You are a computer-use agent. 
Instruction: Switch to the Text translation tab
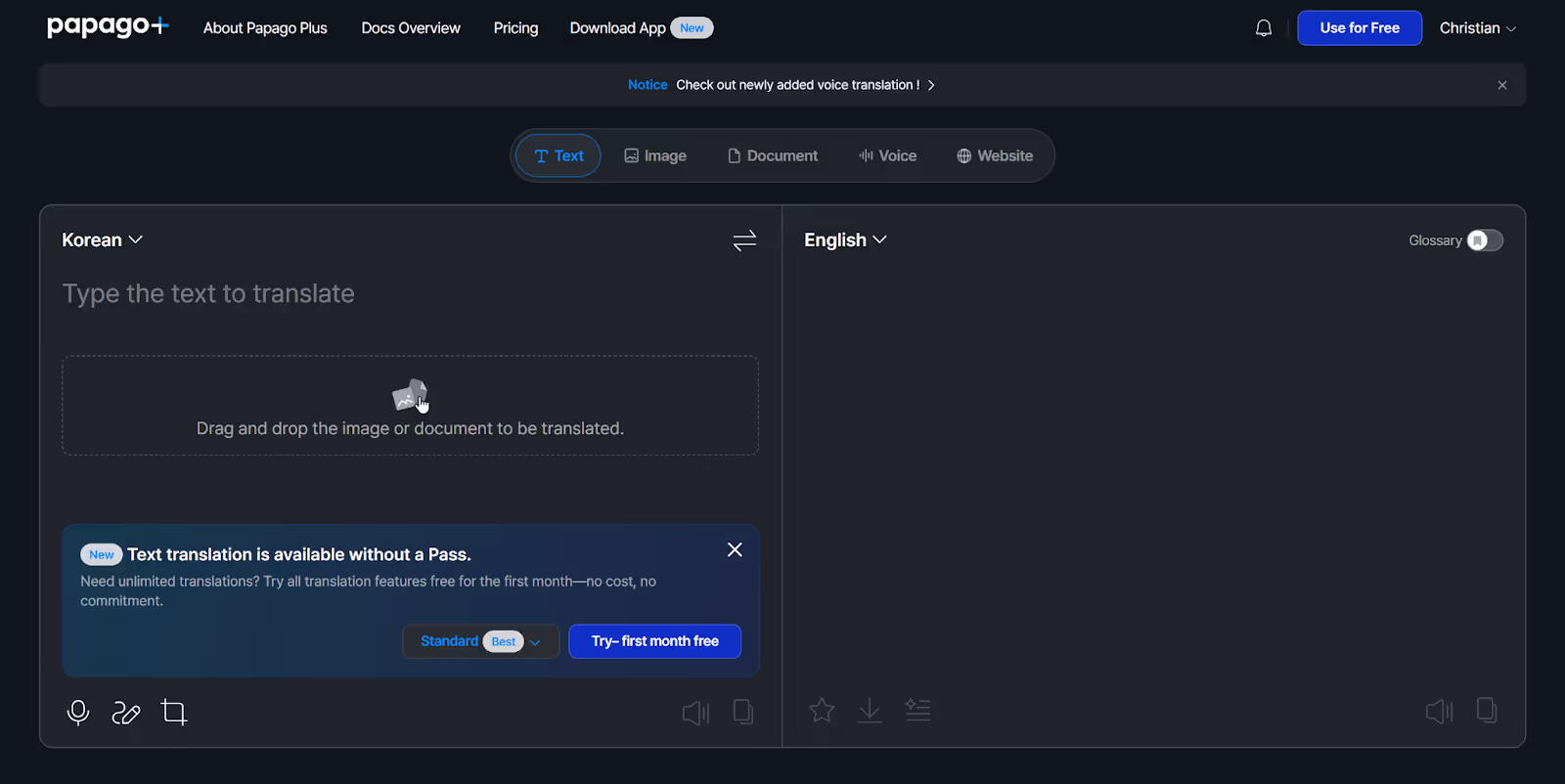559,155
